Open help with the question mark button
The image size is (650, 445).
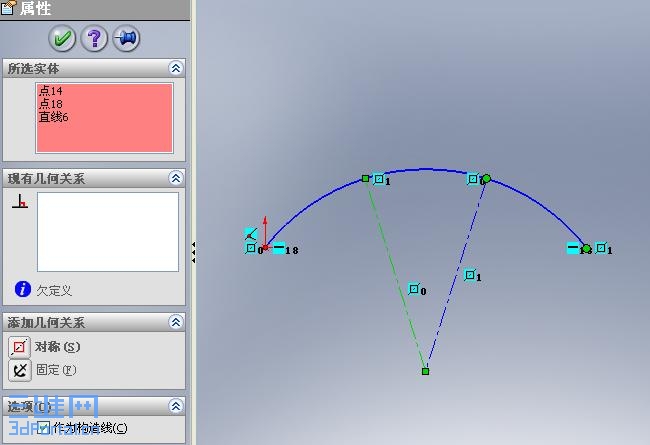[x=94, y=39]
